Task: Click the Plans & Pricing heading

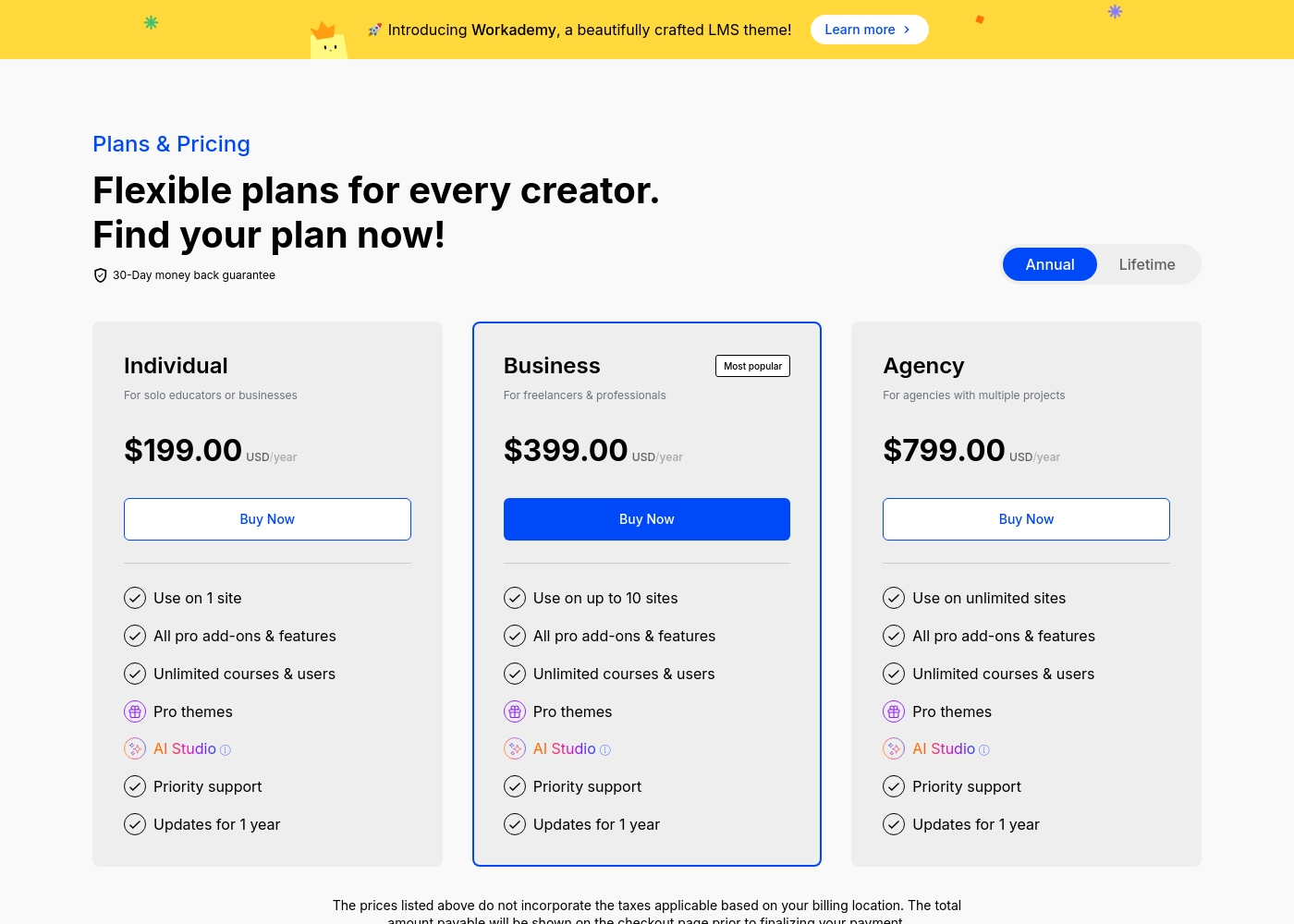Action: [171, 144]
